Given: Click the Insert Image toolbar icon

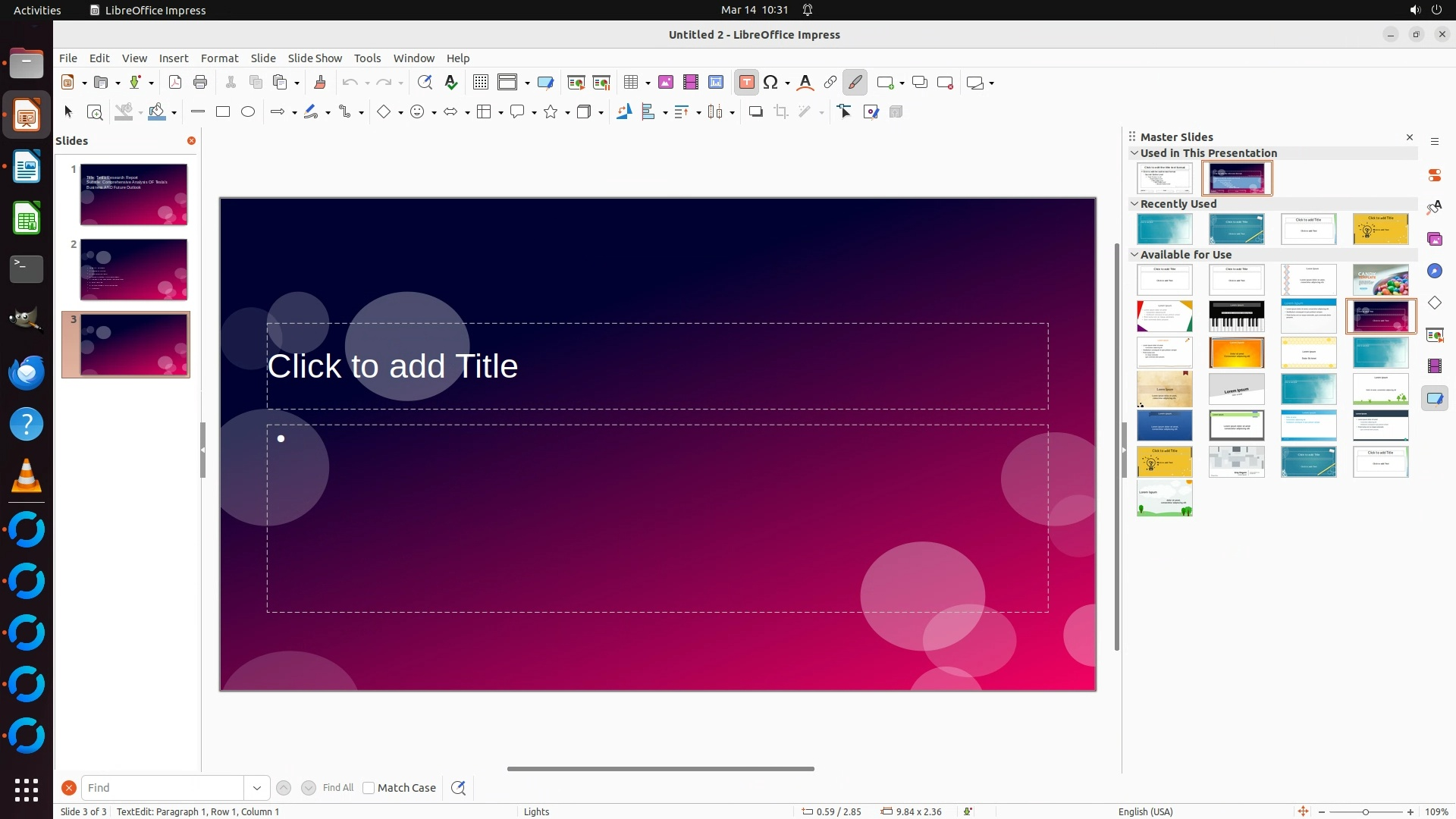Looking at the screenshot, I should coord(665,83).
